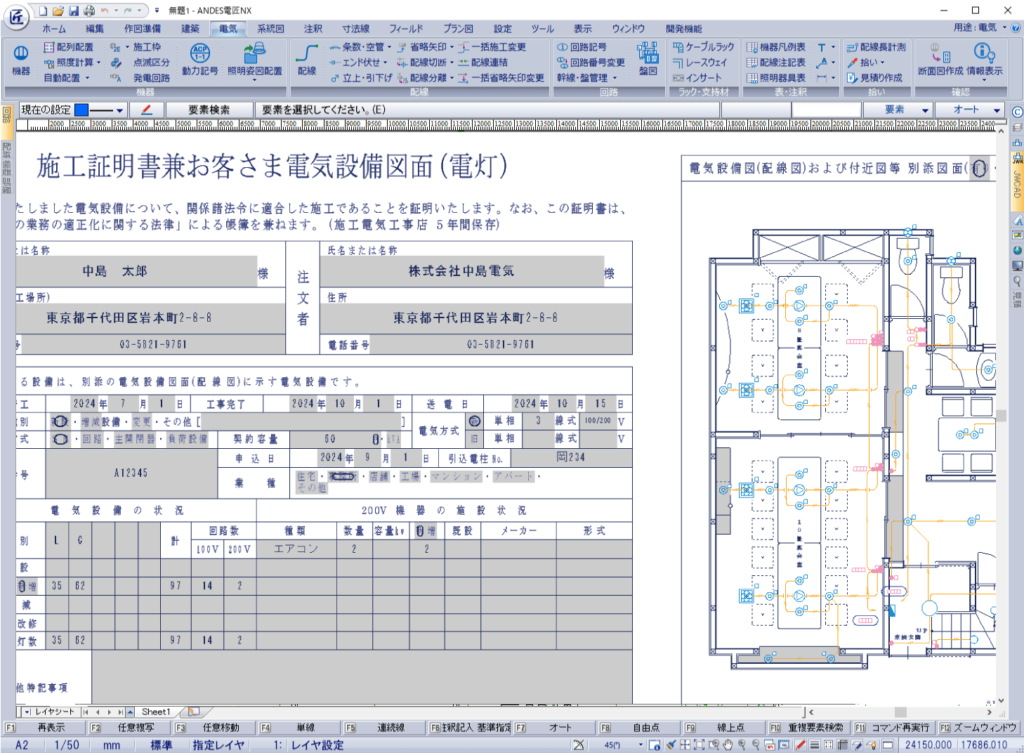The width and height of the screenshot is (1024, 753).
Task: Click the blue line color swatch
Action: pyautogui.click(x=81, y=110)
